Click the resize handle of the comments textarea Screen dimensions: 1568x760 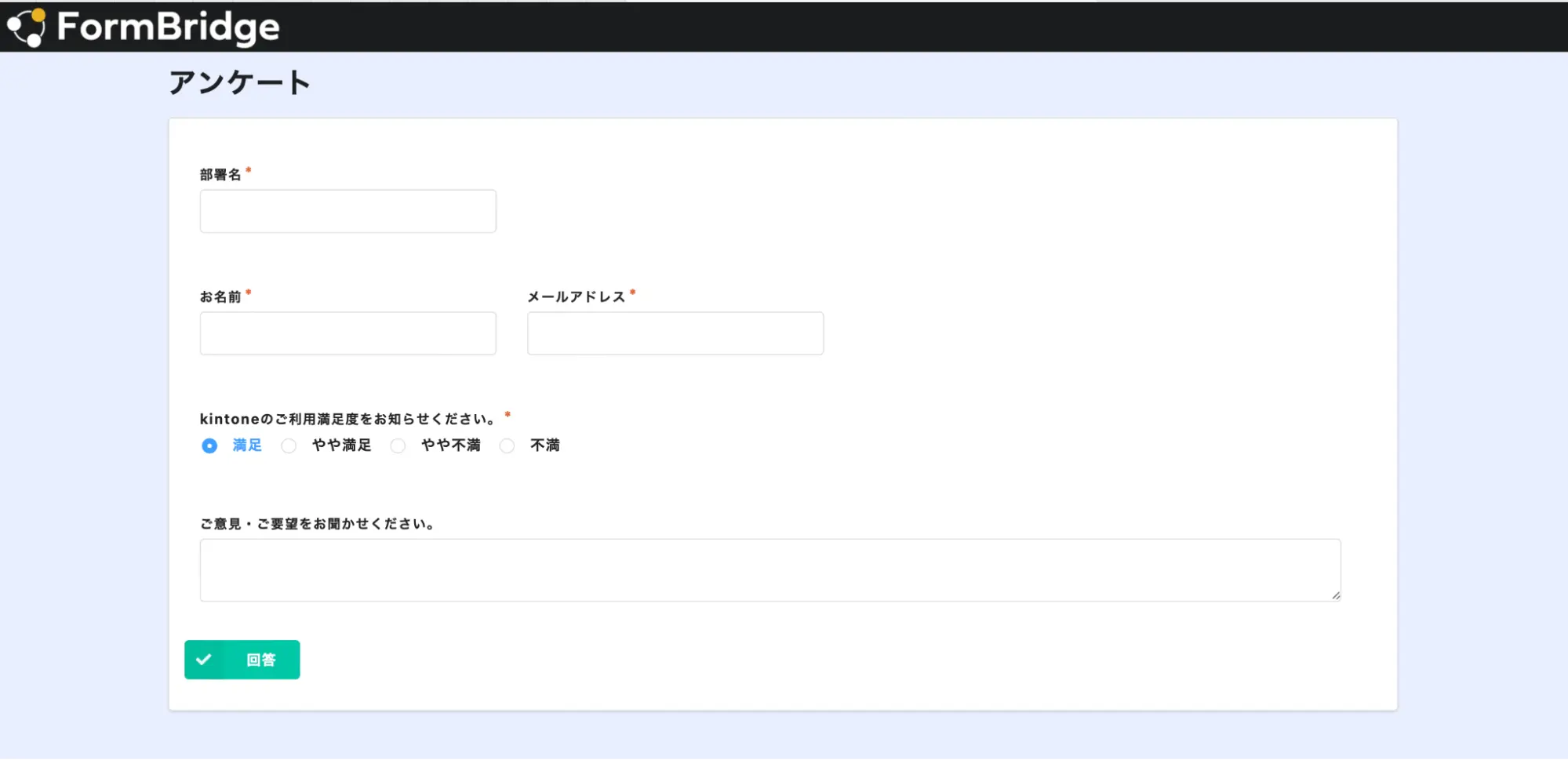point(1335,595)
